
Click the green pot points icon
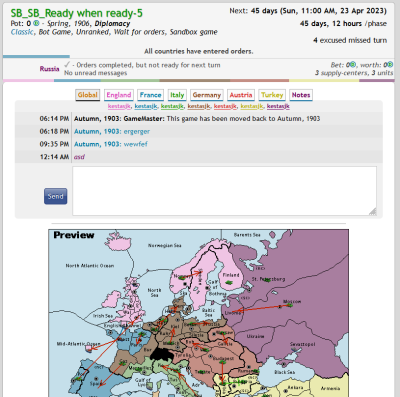tap(36, 24)
